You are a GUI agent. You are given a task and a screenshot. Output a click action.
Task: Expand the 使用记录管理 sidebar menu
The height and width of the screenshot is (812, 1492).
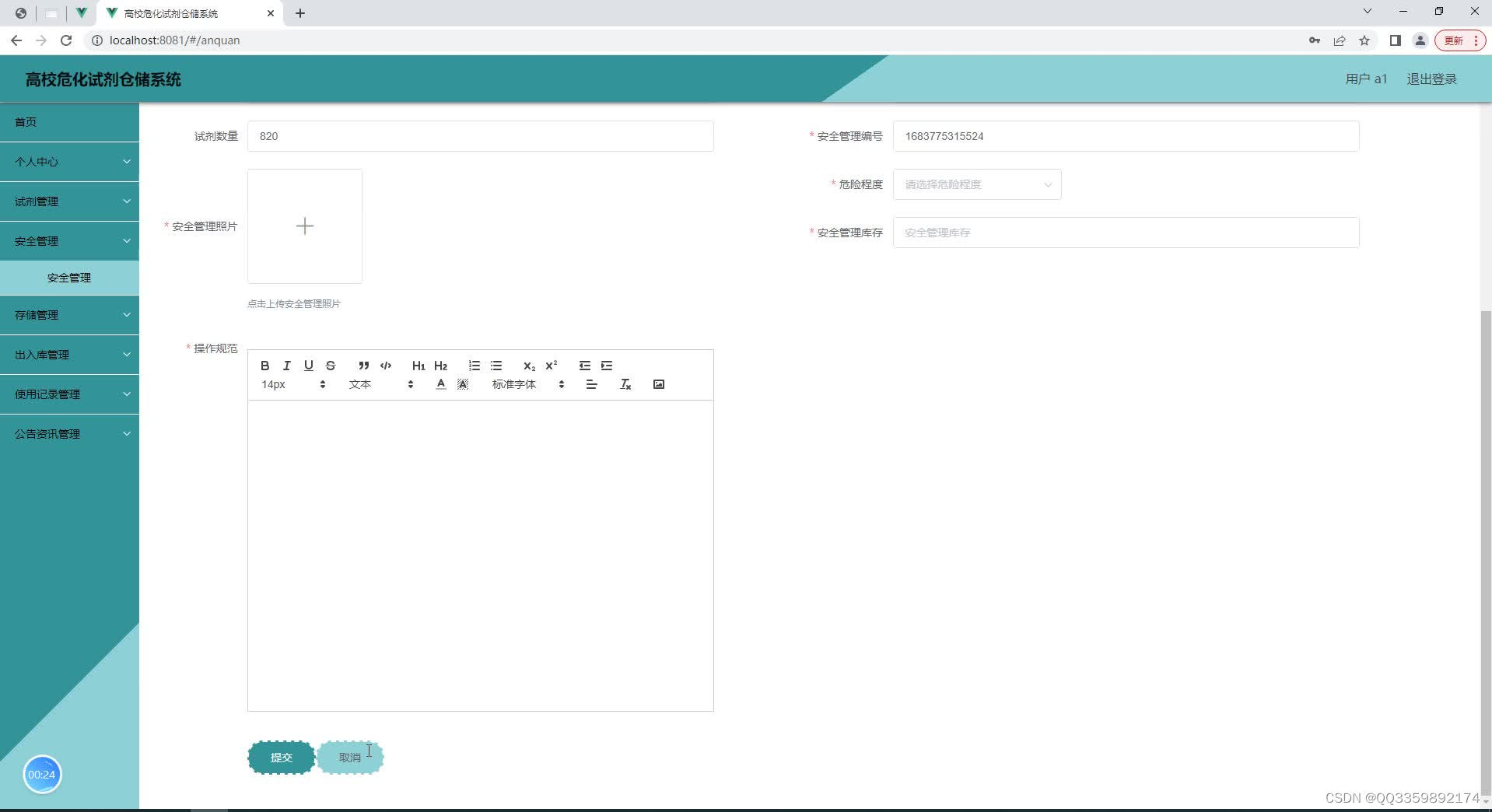(69, 394)
